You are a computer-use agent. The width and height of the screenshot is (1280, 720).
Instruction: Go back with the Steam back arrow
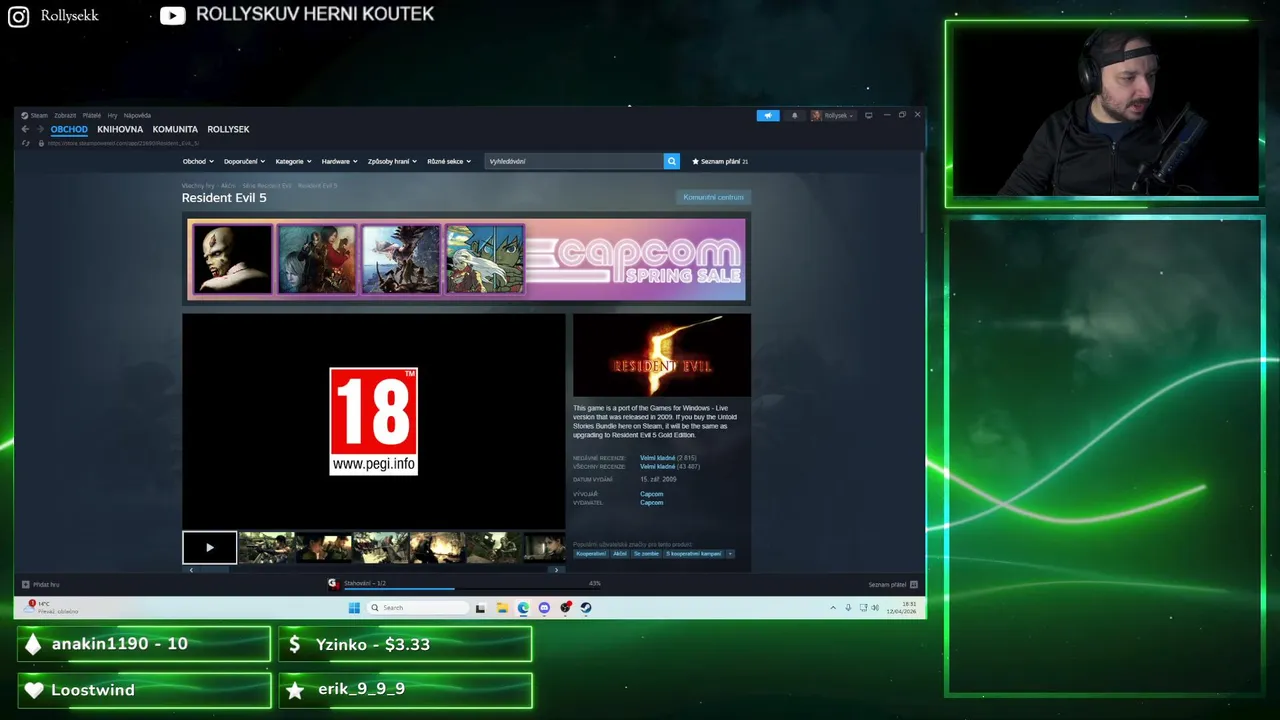pos(25,129)
